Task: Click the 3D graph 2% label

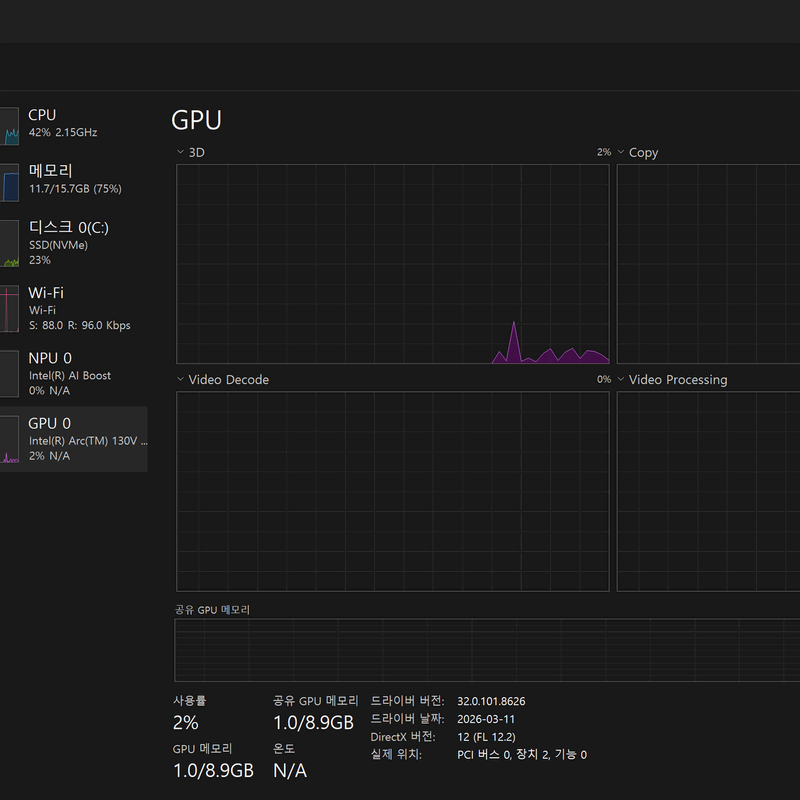Action: pyautogui.click(x=604, y=152)
